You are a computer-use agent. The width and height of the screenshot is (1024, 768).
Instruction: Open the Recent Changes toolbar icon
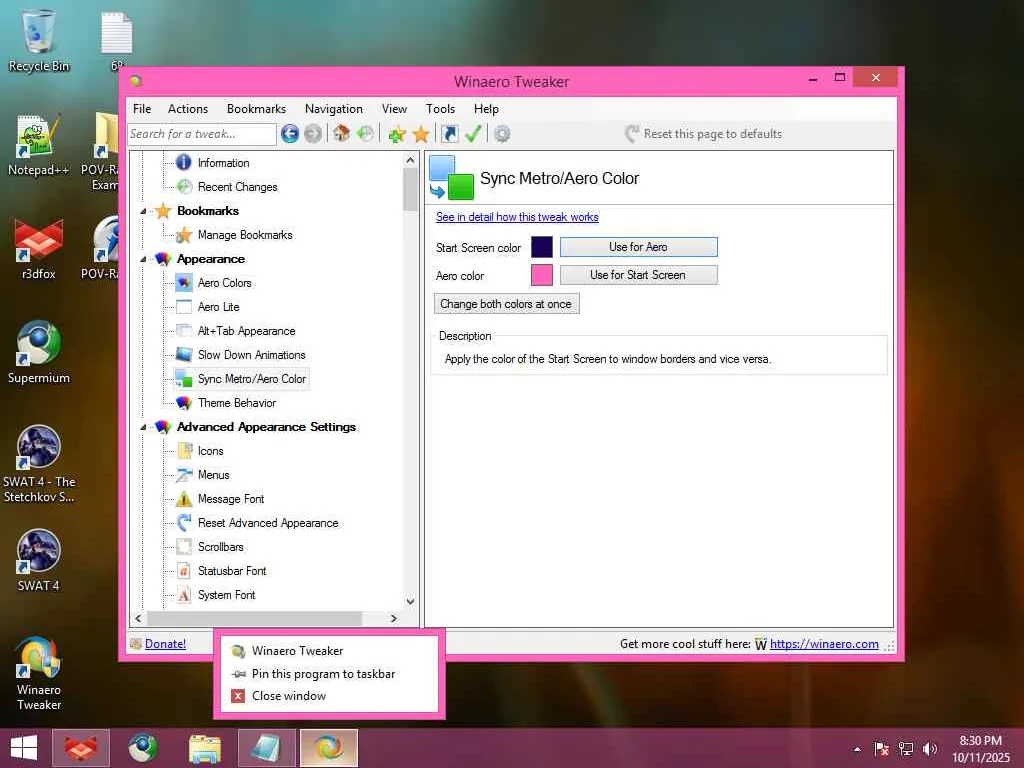(x=365, y=134)
